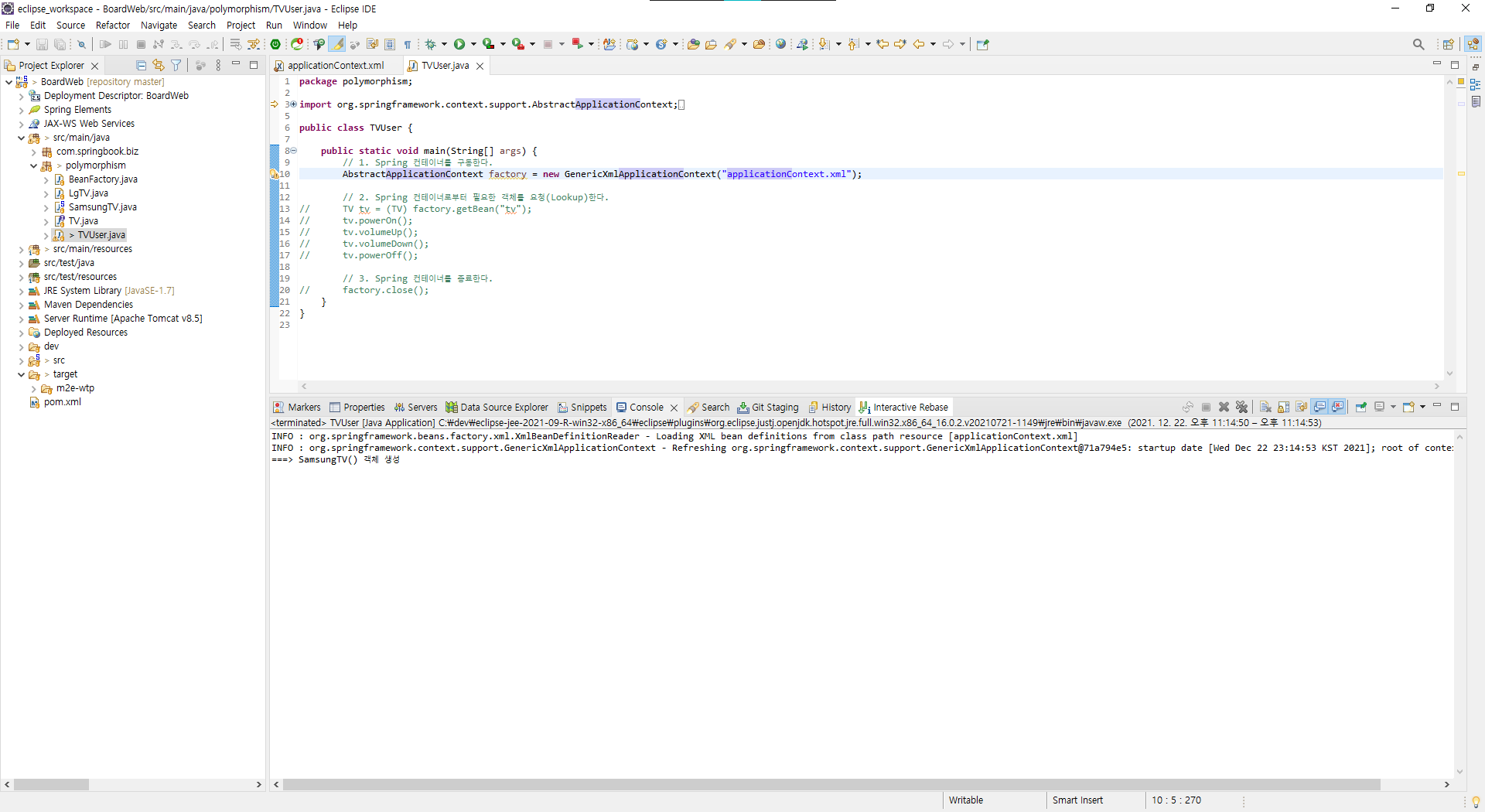This screenshot has width=1485, height=812.
Task: Open Project Explorer view menu dots
Action: point(218,66)
